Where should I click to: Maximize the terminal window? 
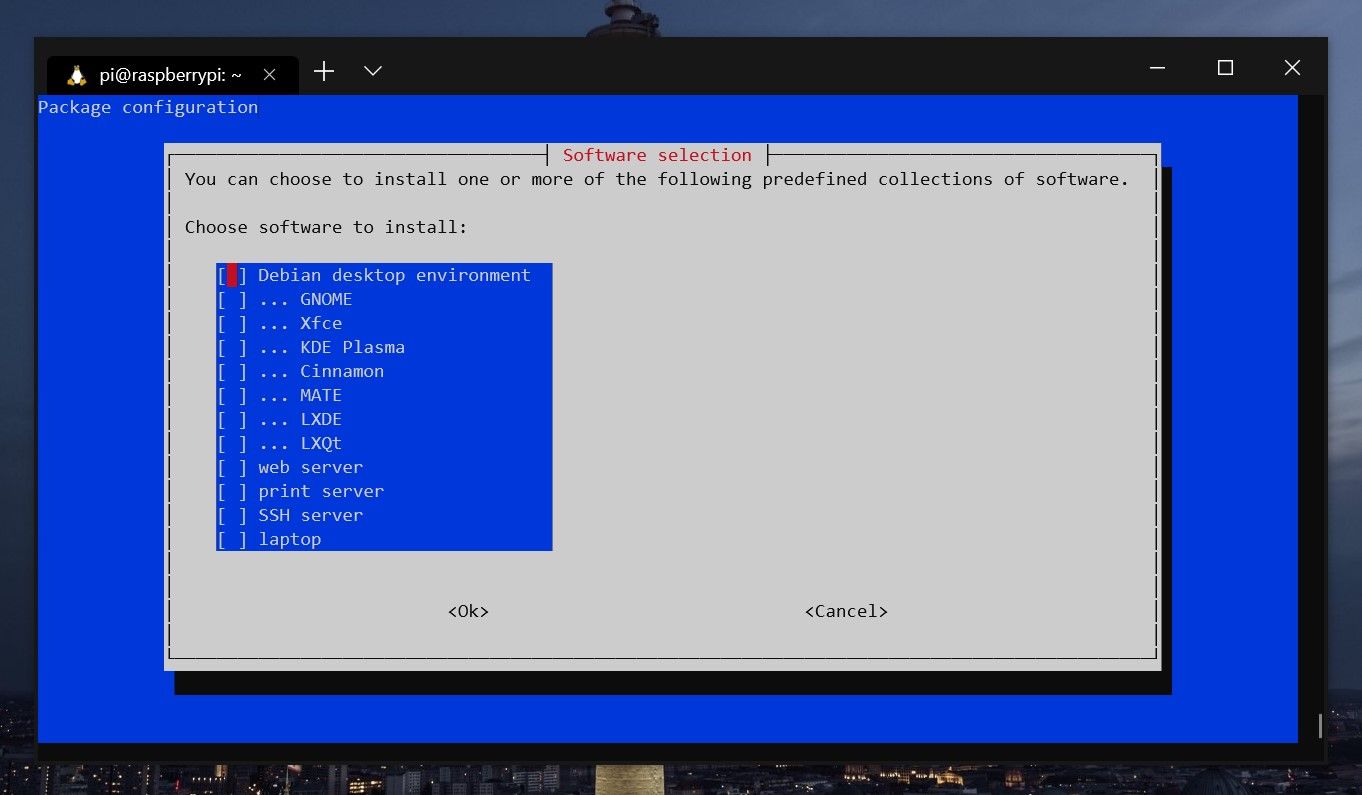[x=1225, y=68]
